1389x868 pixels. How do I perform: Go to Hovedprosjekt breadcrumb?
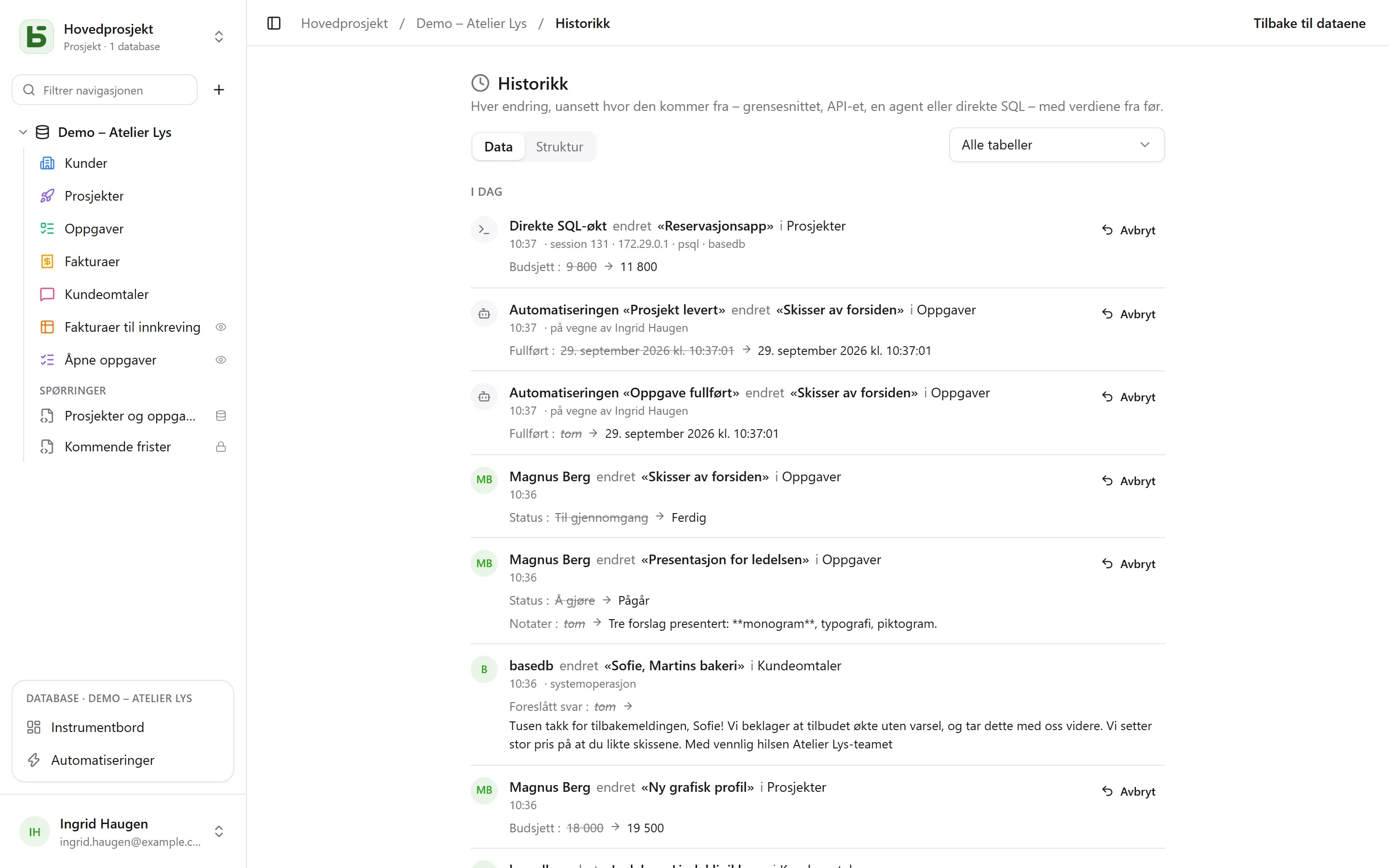pyautogui.click(x=344, y=24)
